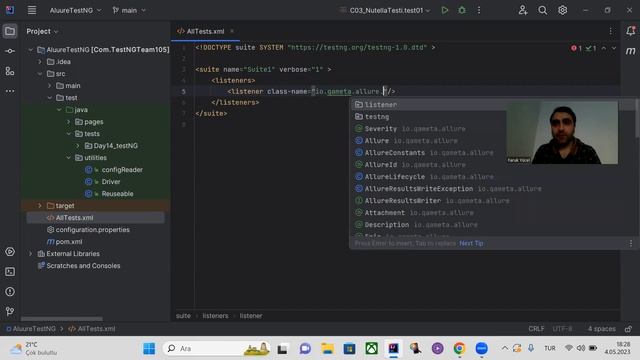The width and height of the screenshot is (640, 360).
Task: Click the listeners breadcrumb
Action: point(215,316)
